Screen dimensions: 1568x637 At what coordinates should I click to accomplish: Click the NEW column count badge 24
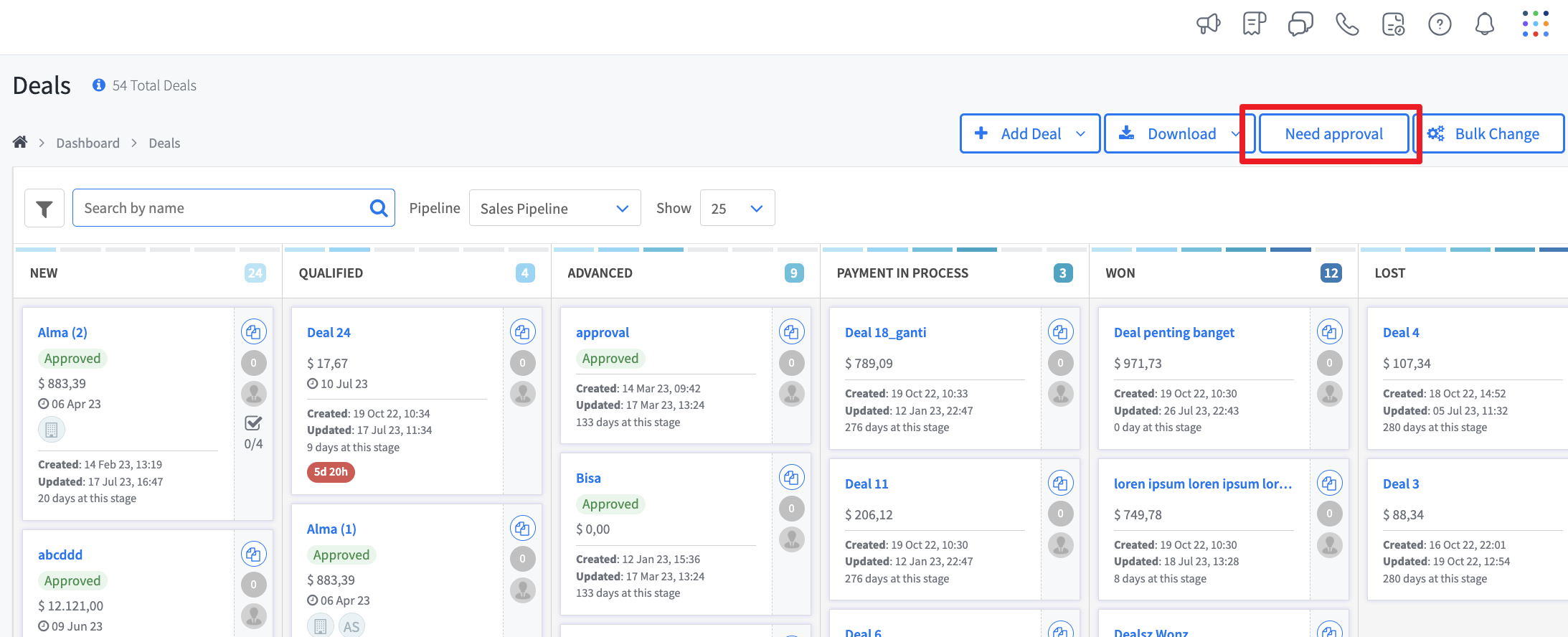(255, 273)
